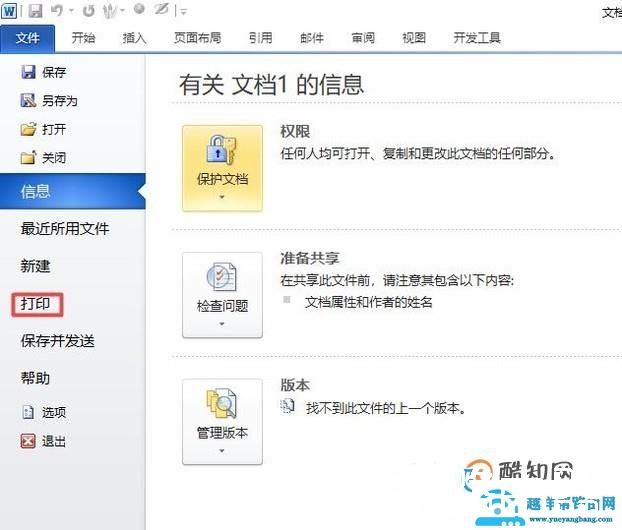The width and height of the screenshot is (622, 530).
Task: Click the 管理版本 button
Action: tap(222, 422)
